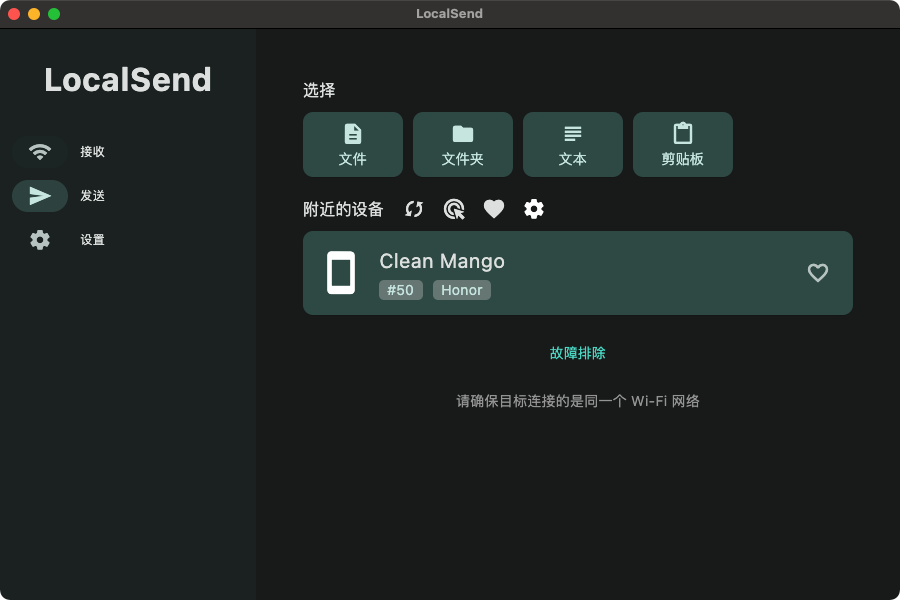Switch to the 接收 receive tab
This screenshot has width=900, height=600.
[x=91, y=152]
